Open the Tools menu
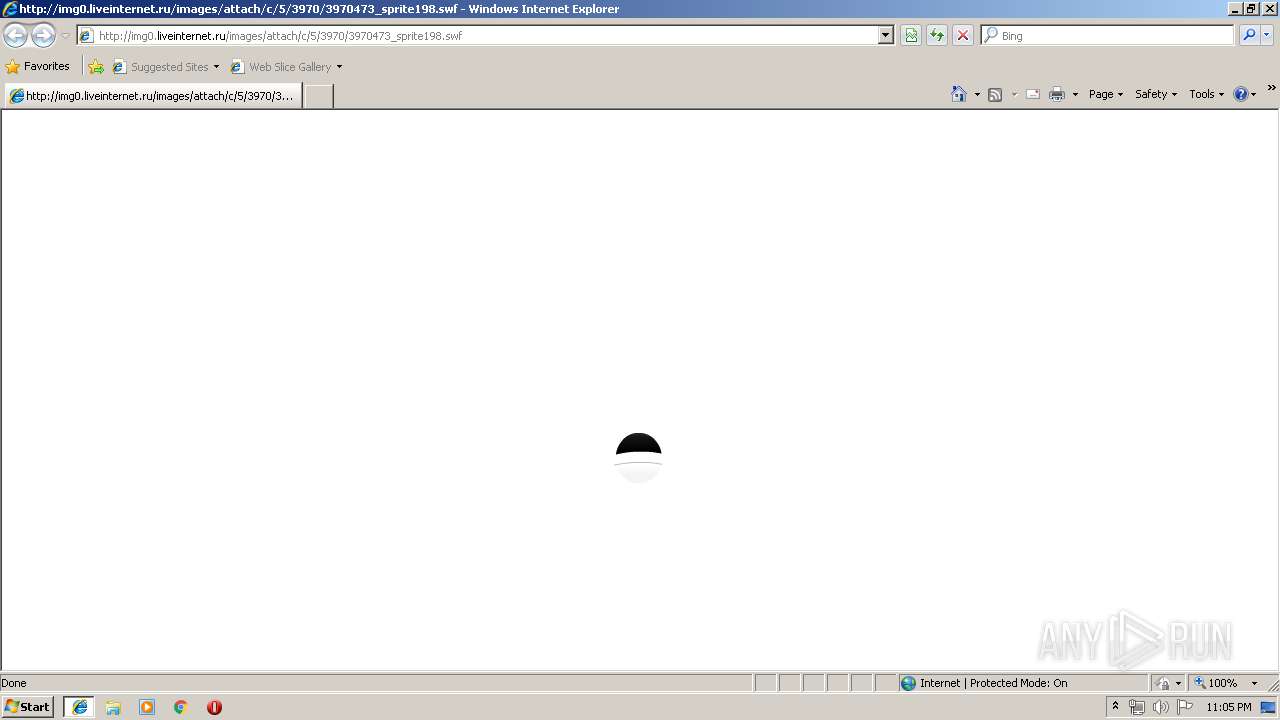The height and width of the screenshot is (720, 1280). pyautogui.click(x=1207, y=94)
